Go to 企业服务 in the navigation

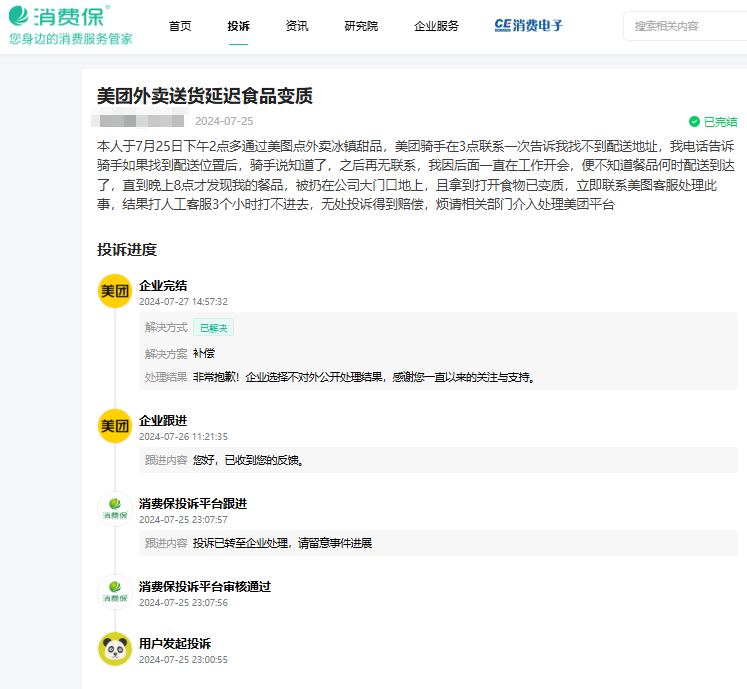(x=436, y=26)
